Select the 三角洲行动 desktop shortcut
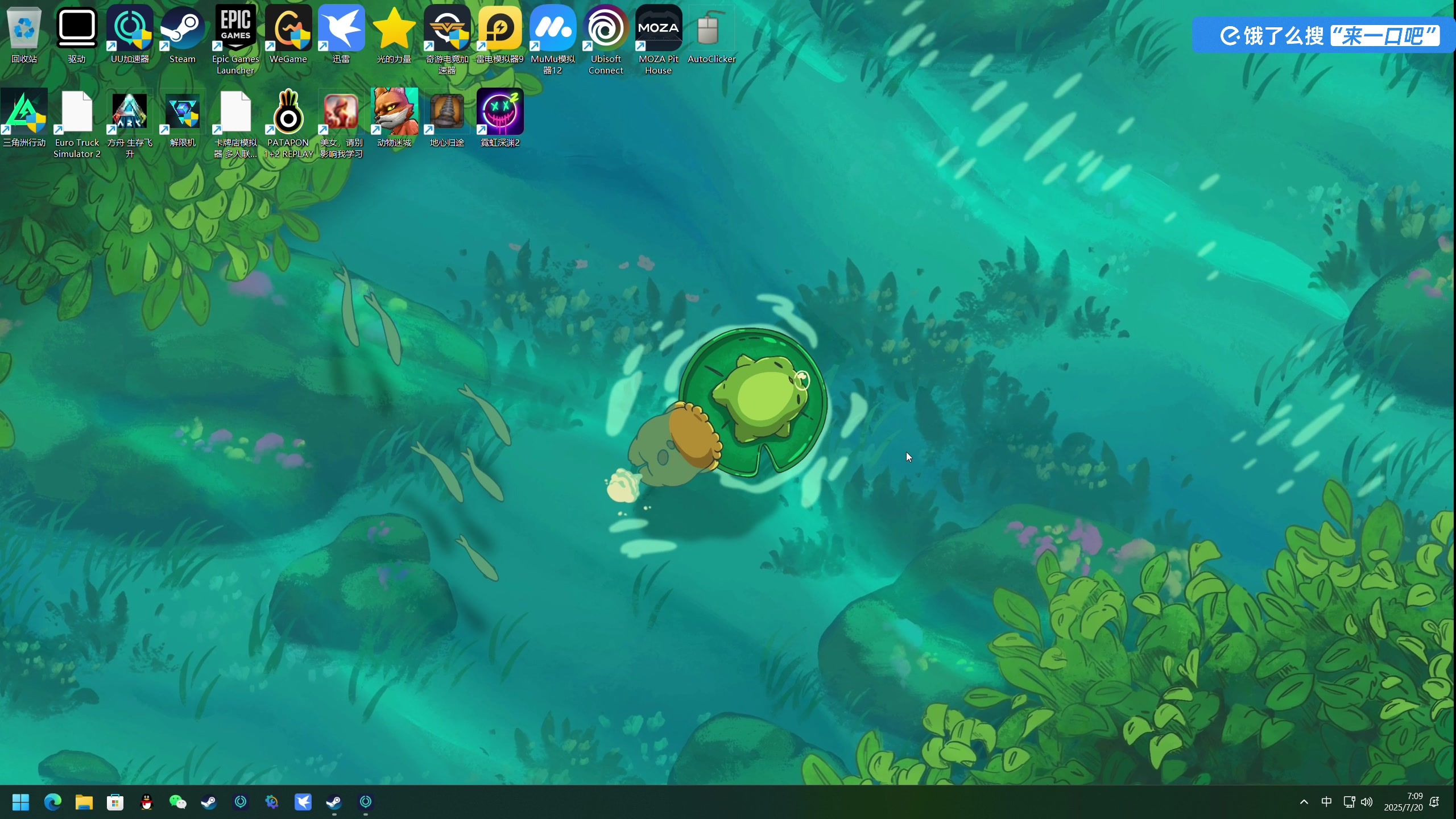This screenshot has width=1456, height=819. (x=24, y=118)
